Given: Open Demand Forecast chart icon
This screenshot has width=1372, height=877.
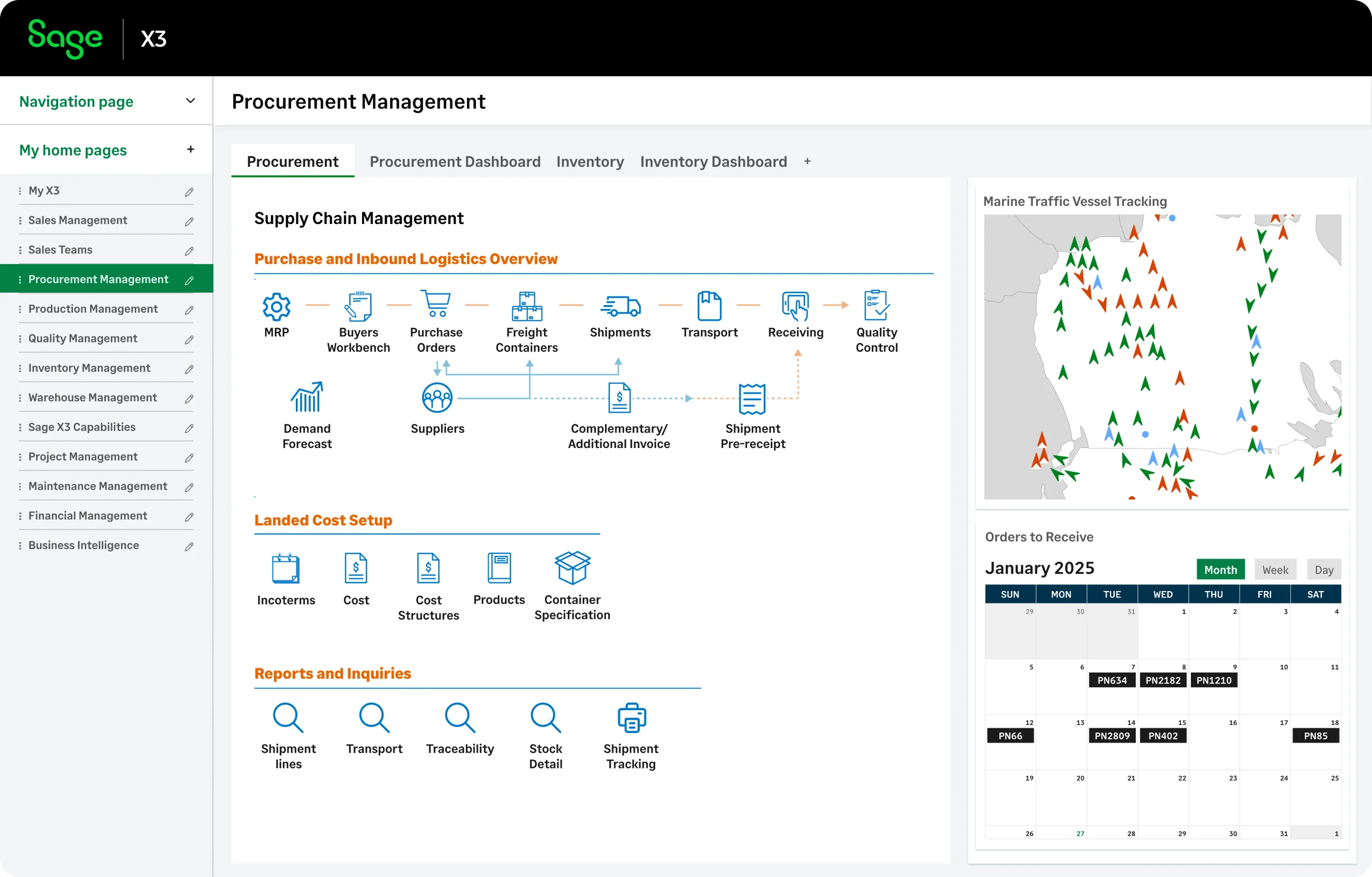Looking at the screenshot, I should click(306, 397).
